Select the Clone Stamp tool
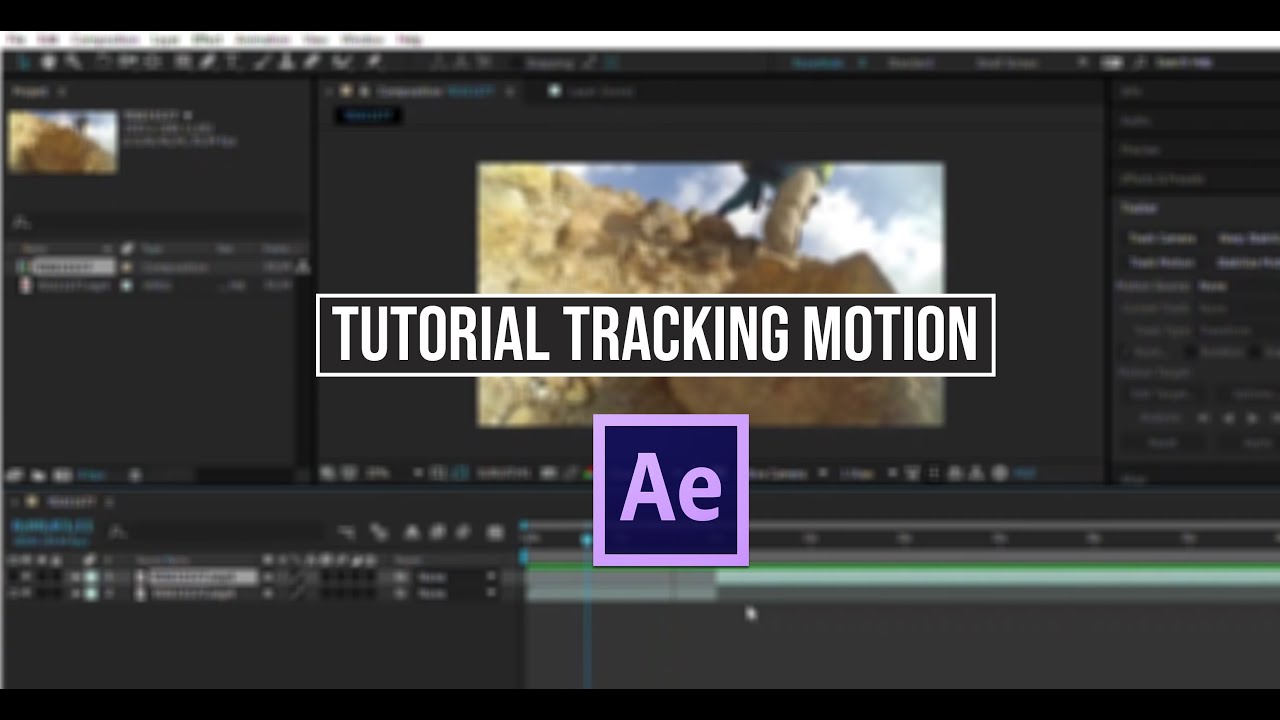Viewport: 1280px width, 720px height. coord(285,62)
